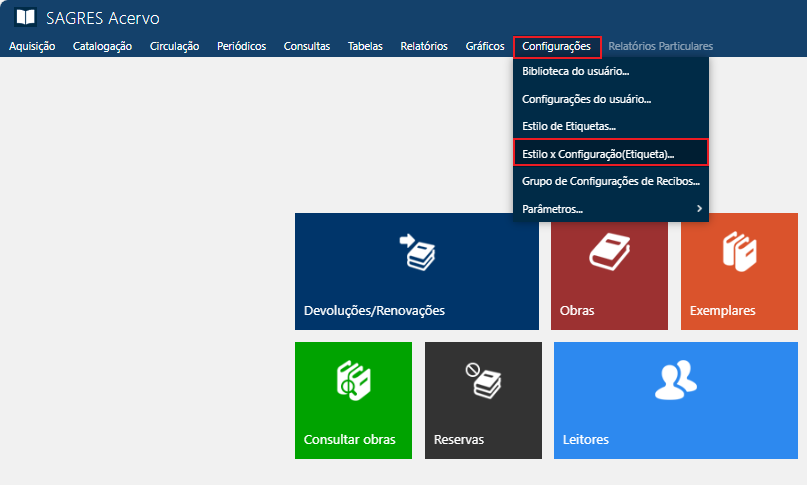This screenshot has width=807, height=485.
Task: Open Grupo de Configurações de Recibos
Action: click(610, 181)
